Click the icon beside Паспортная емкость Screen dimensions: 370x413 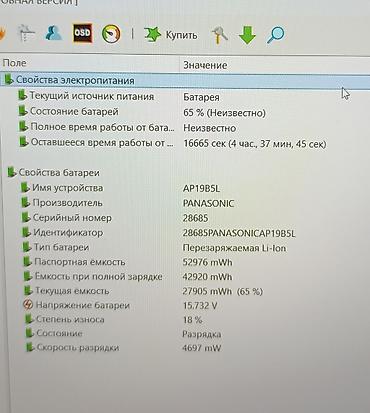pyautogui.click(x=27, y=261)
